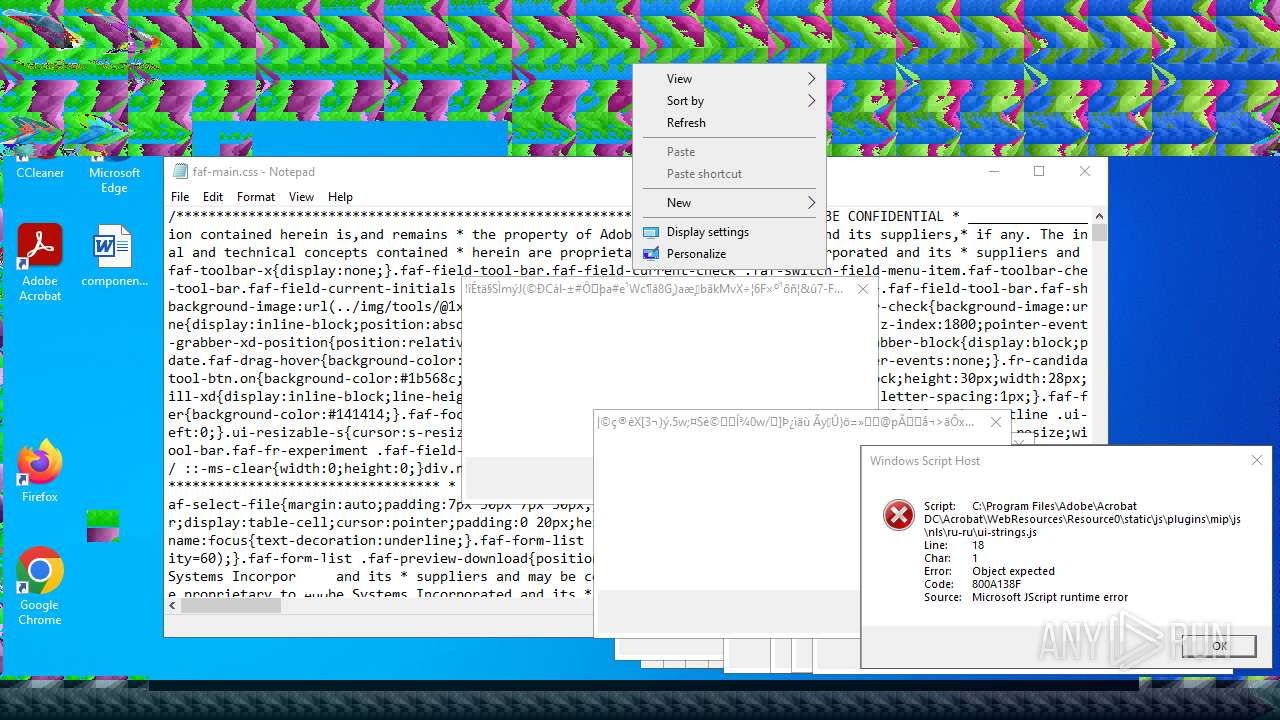The height and width of the screenshot is (720, 1280).
Task: Open Notepad View menu
Action: (x=301, y=197)
